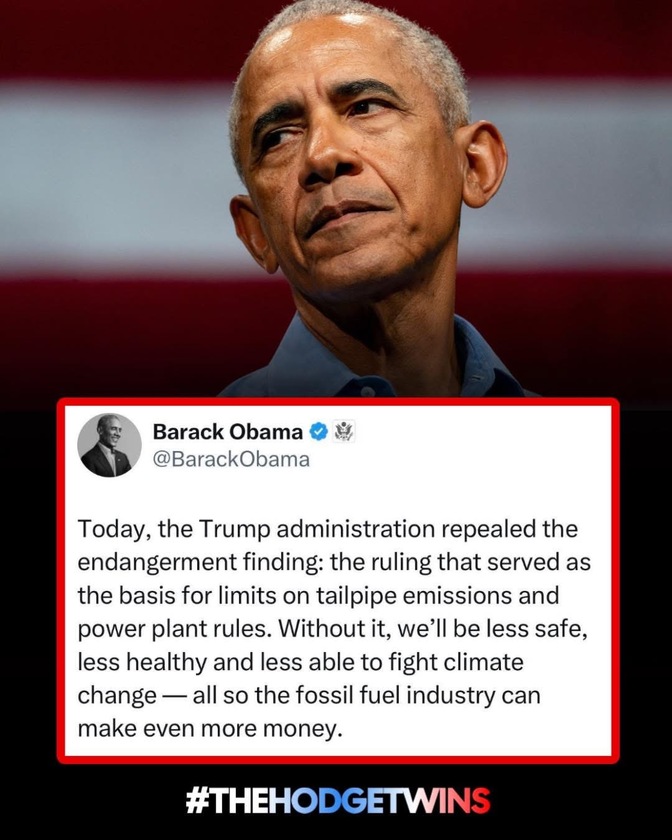Click the government seal badge icon
The image size is (672, 840).
coord(344,431)
